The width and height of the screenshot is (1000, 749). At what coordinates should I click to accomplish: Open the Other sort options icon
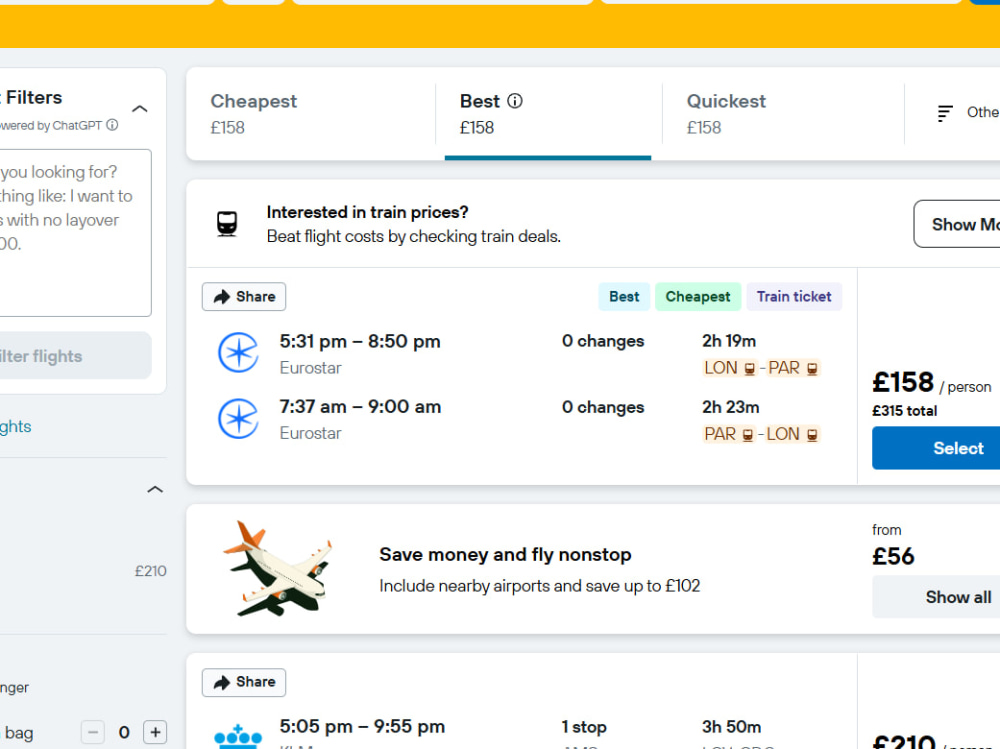pos(945,113)
